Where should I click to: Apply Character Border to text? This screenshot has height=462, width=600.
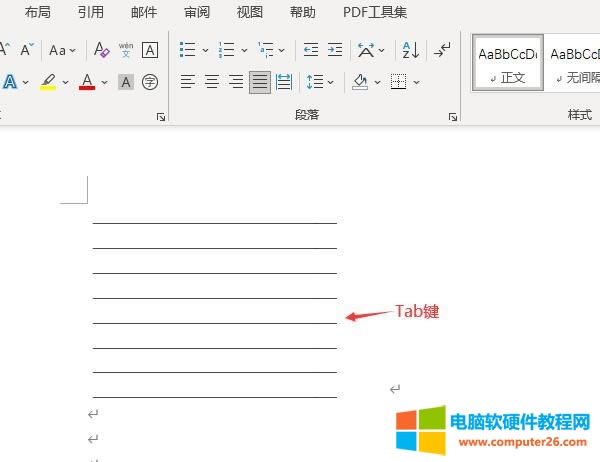(150, 50)
